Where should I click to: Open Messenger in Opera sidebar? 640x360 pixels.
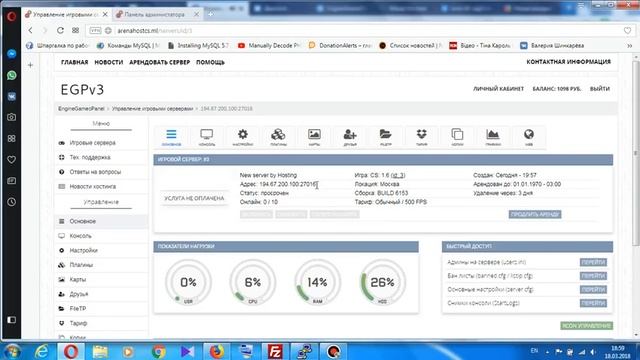[x=11, y=54]
